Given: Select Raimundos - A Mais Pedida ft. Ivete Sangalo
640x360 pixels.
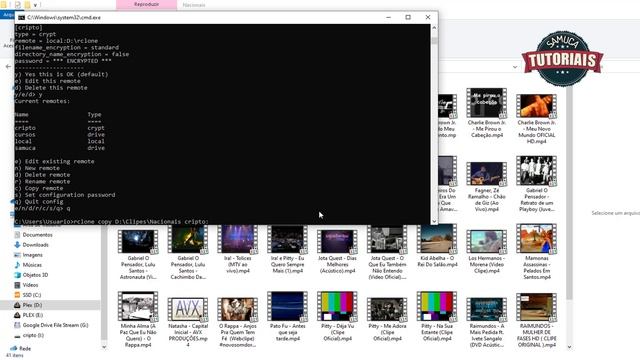Looking at the screenshot, I should 487,322.
